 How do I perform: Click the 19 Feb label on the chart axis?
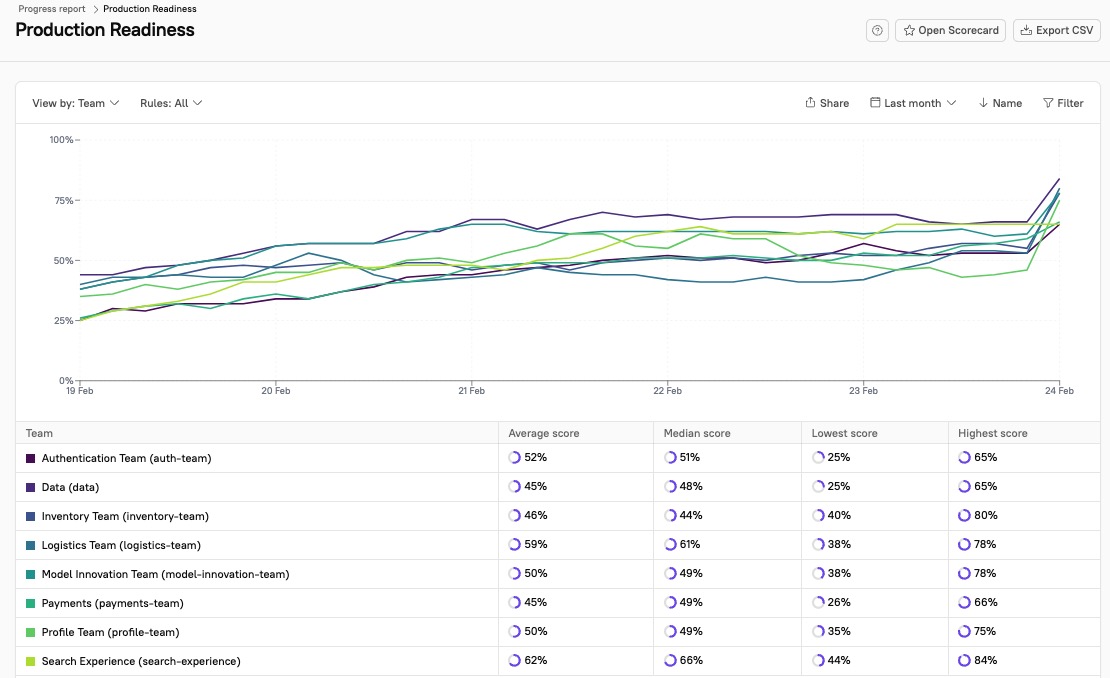[x=79, y=391]
